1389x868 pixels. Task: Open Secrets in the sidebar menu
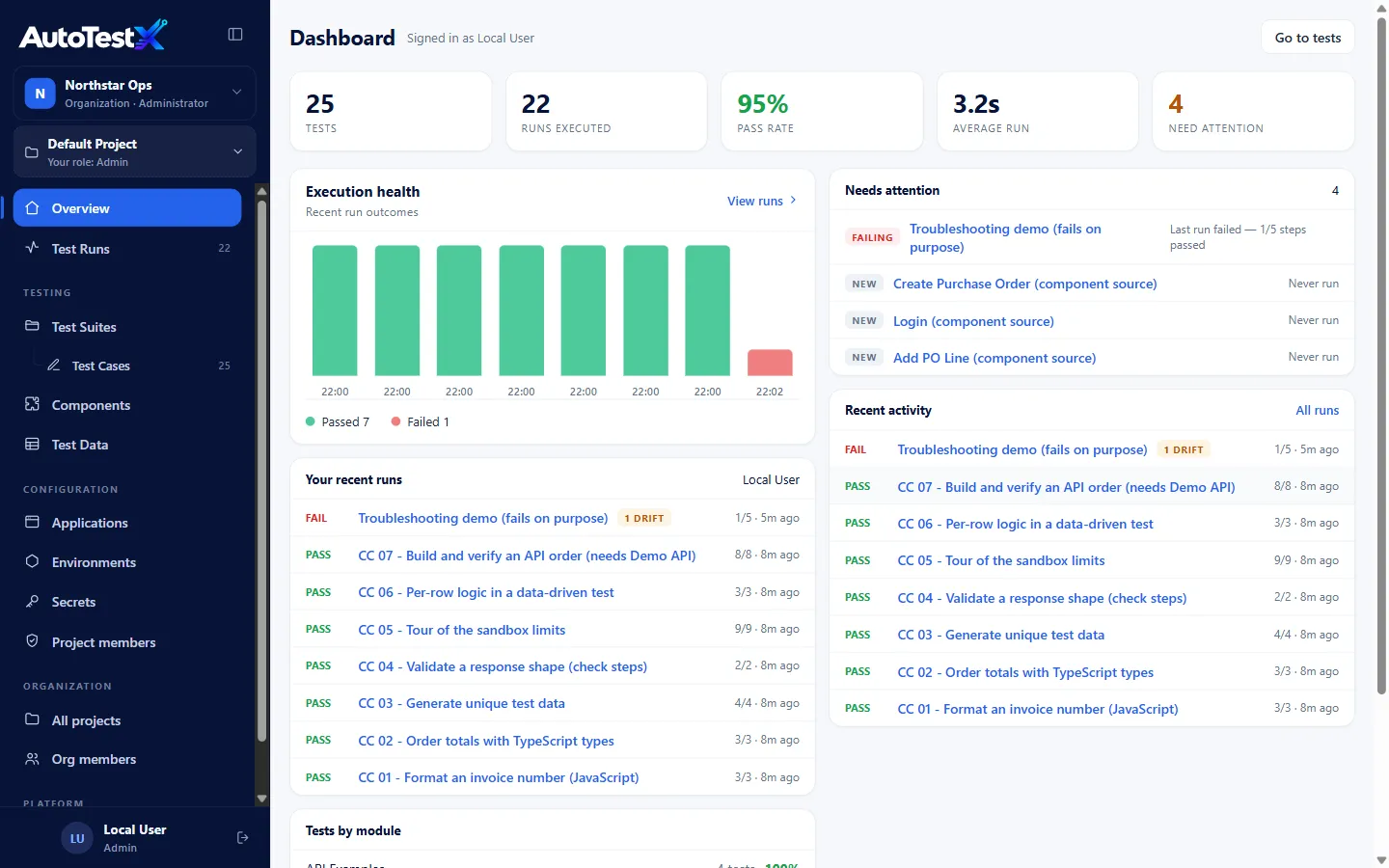127,602
